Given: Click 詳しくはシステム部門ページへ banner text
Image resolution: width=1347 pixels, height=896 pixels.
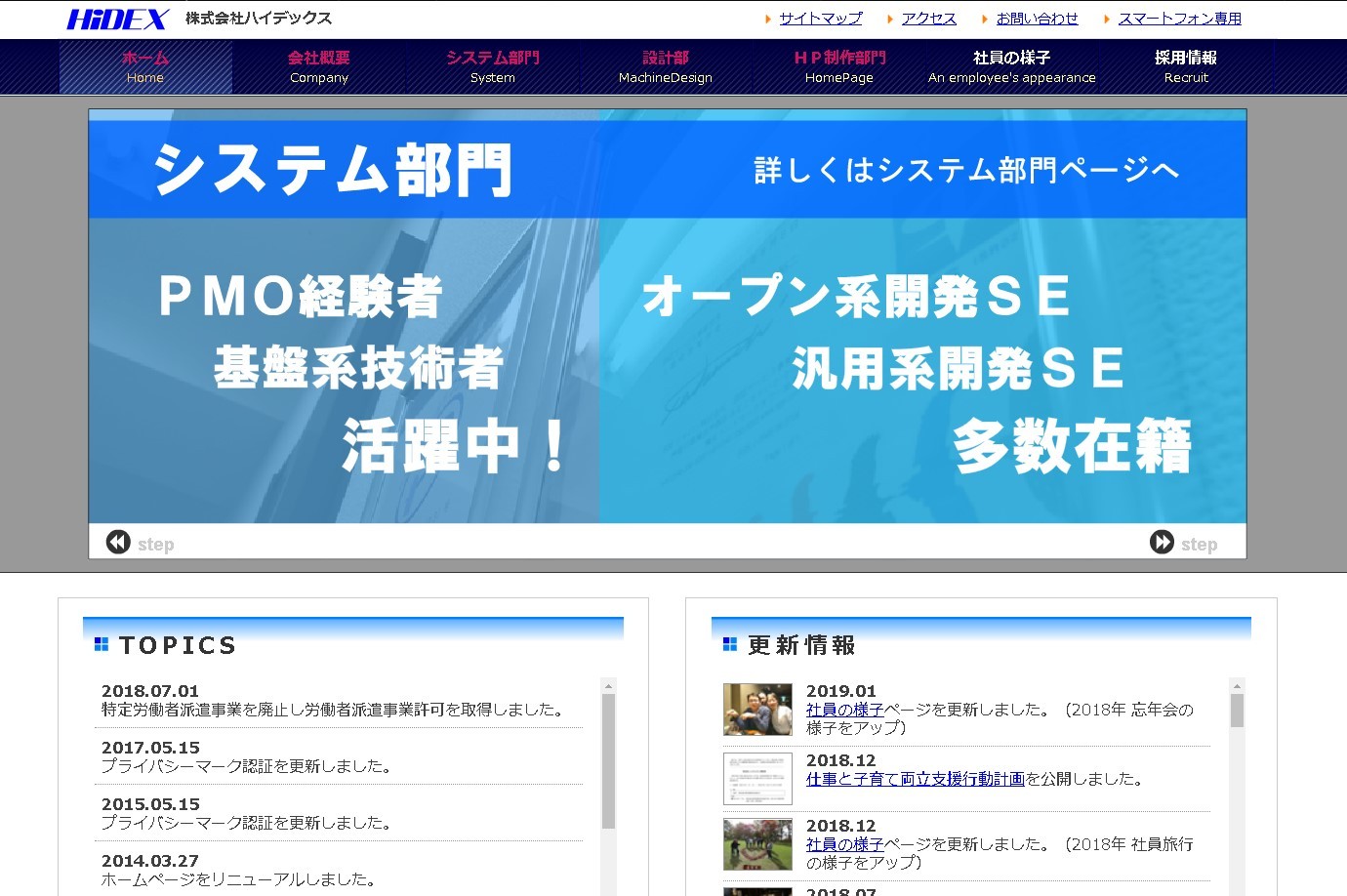Looking at the screenshot, I should [966, 170].
